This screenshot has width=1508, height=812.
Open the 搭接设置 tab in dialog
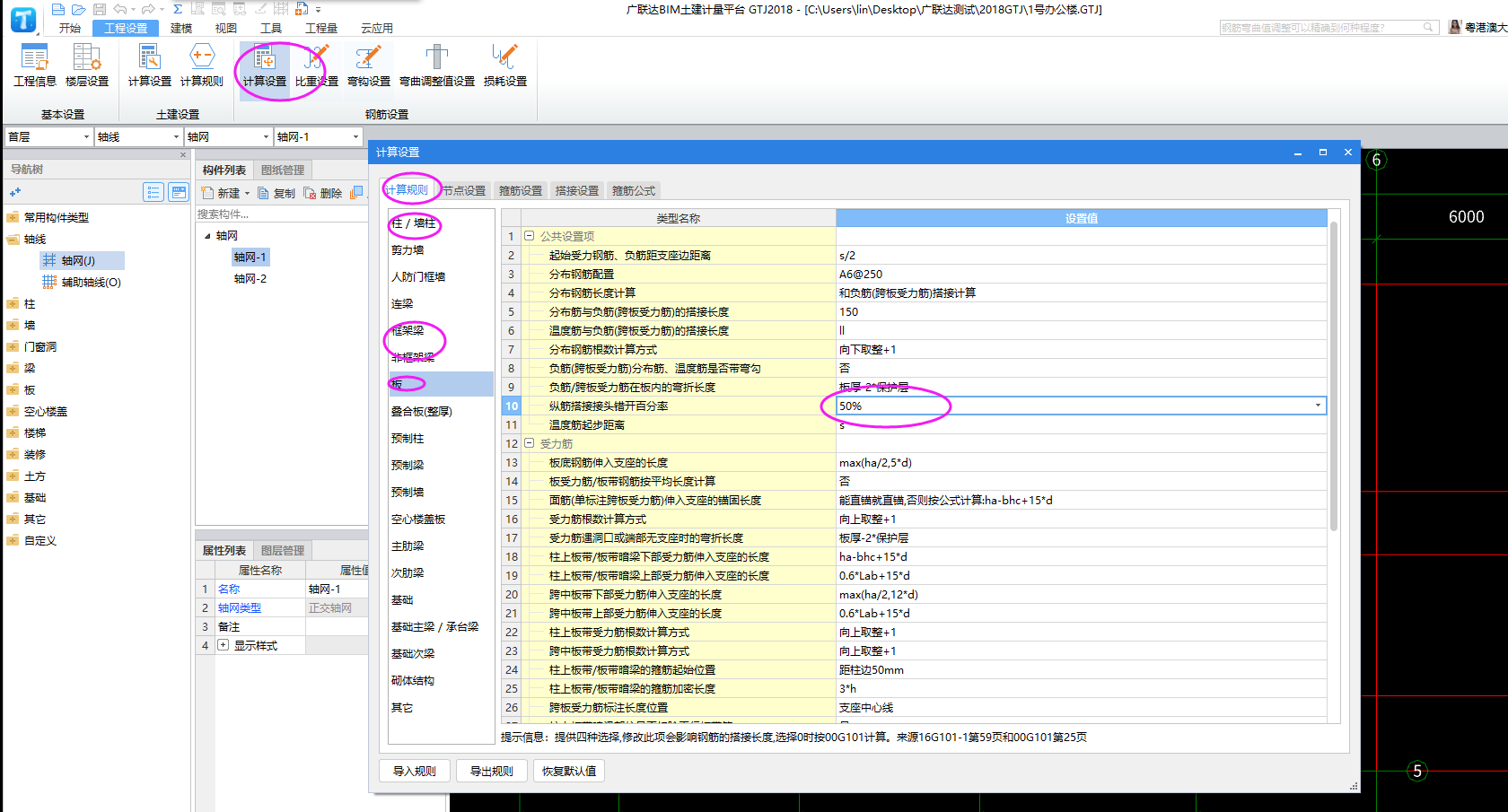tap(577, 190)
